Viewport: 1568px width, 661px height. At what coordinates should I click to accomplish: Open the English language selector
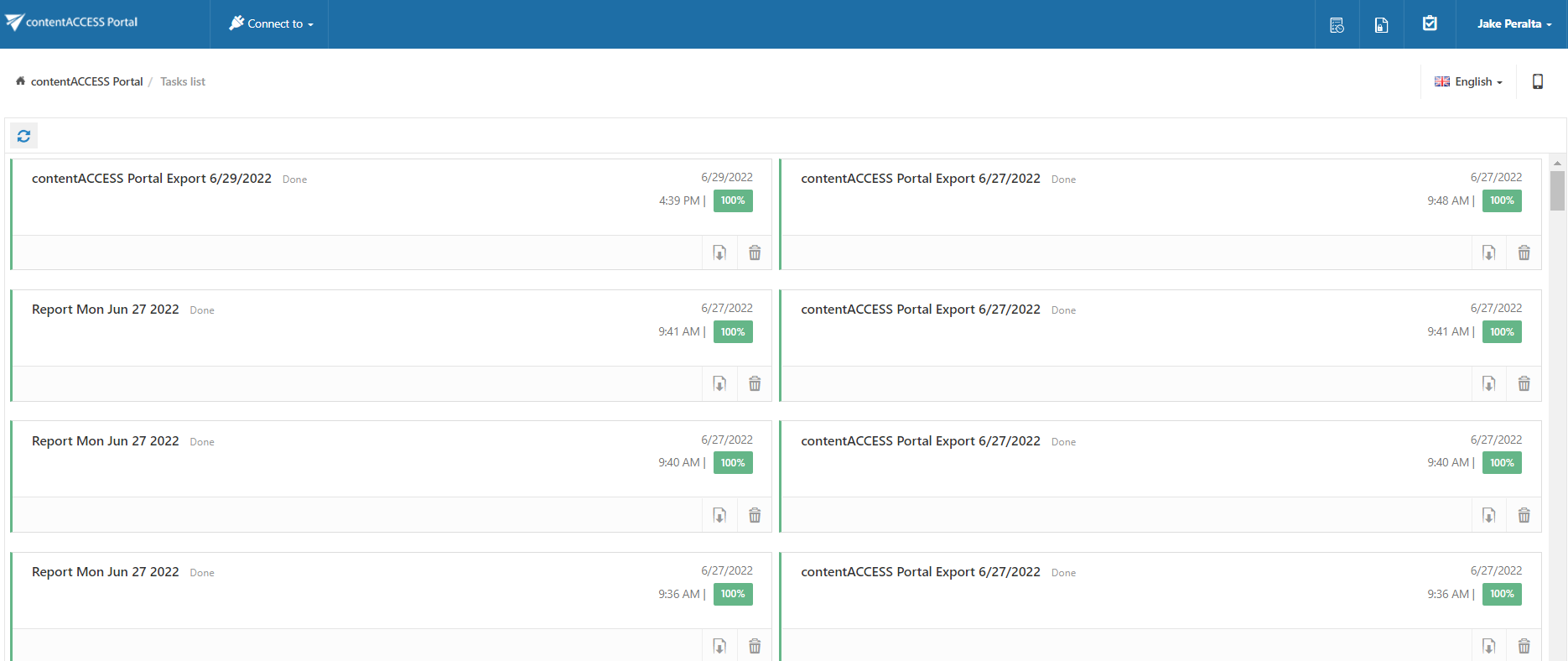point(1468,81)
